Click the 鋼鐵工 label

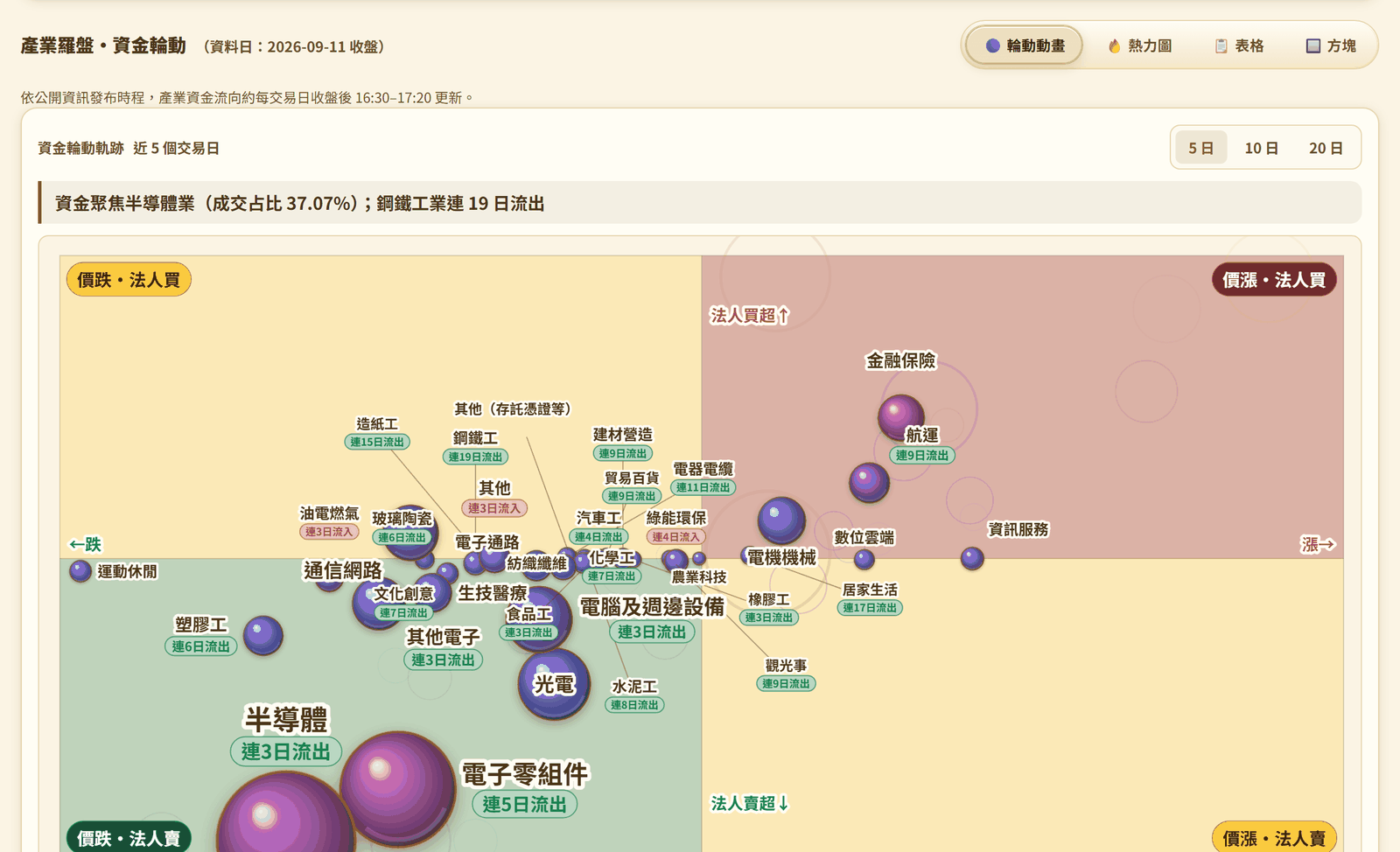coord(475,437)
